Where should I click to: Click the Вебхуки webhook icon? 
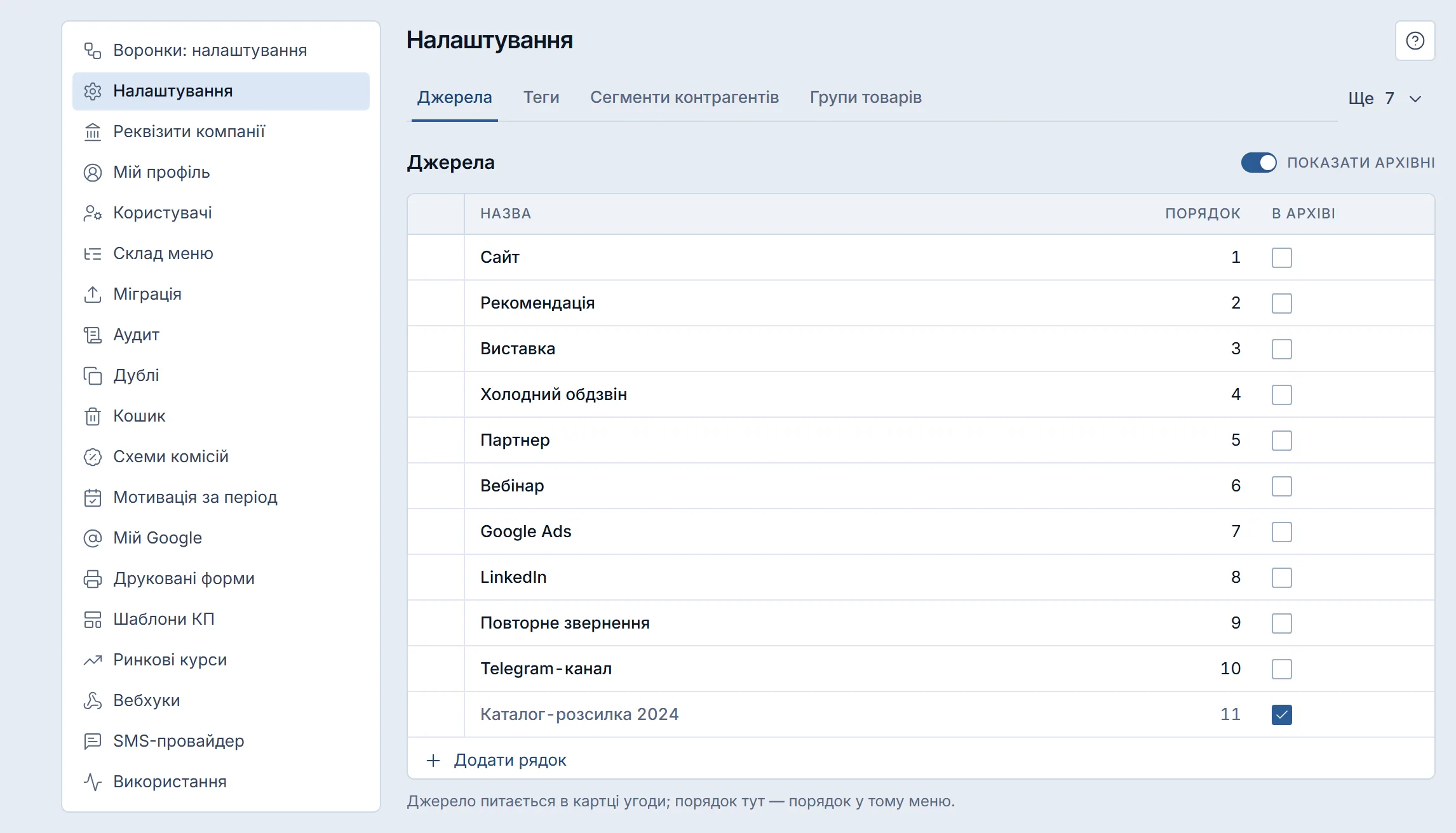click(x=93, y=700)
